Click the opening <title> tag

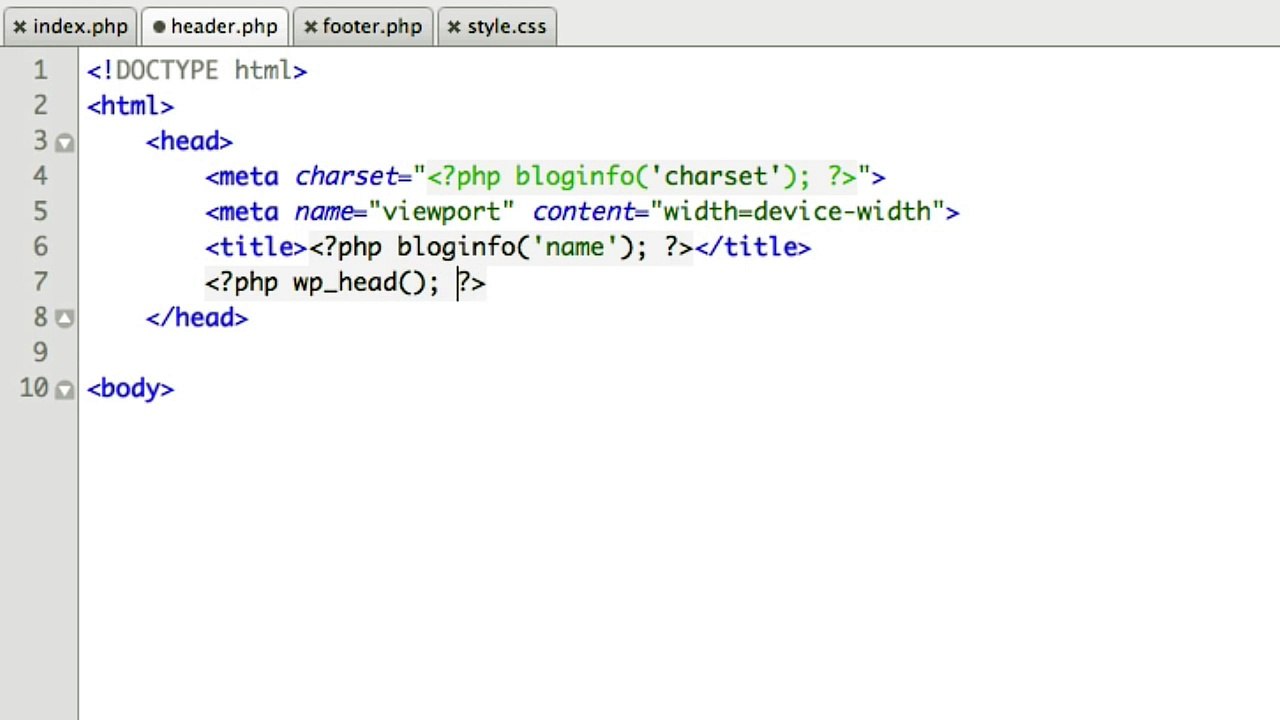[x=256, y=247]
